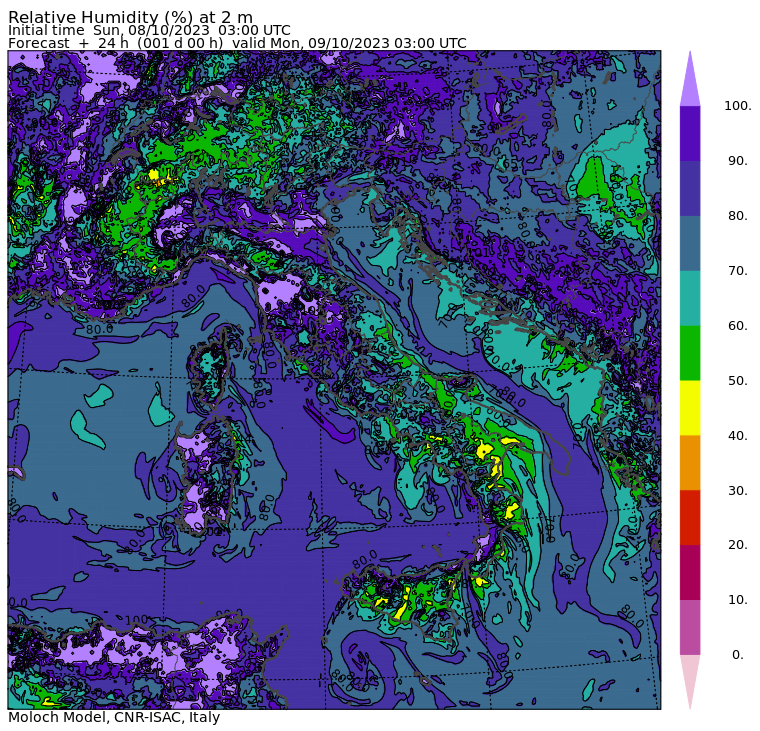Viewport: 760px width, 731px height.
Task: Click the '100.' colorbar label
Action: coord(737,106)
